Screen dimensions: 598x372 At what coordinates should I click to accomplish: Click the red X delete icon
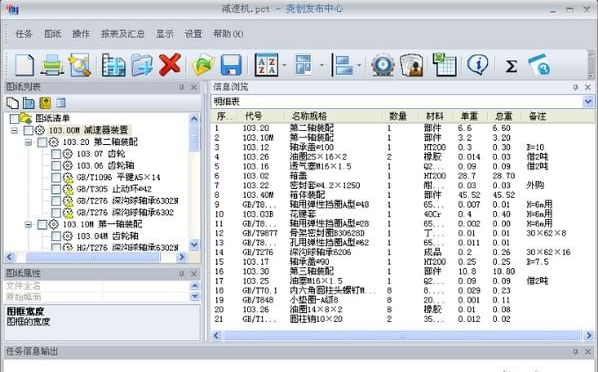(x=170, y=64)
